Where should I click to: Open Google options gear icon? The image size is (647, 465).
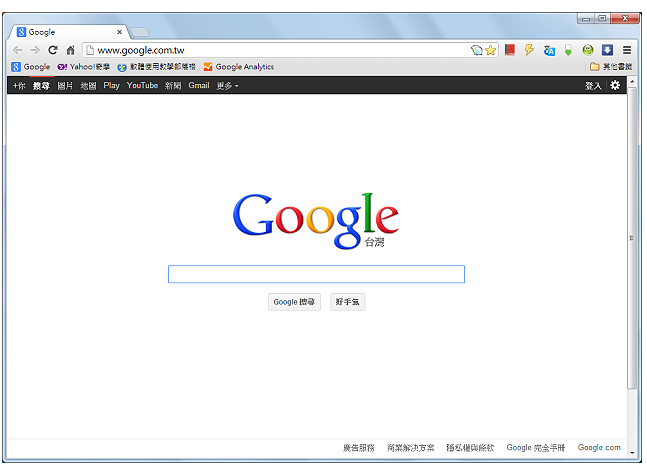pyautogui.click(x=615, y=85)
